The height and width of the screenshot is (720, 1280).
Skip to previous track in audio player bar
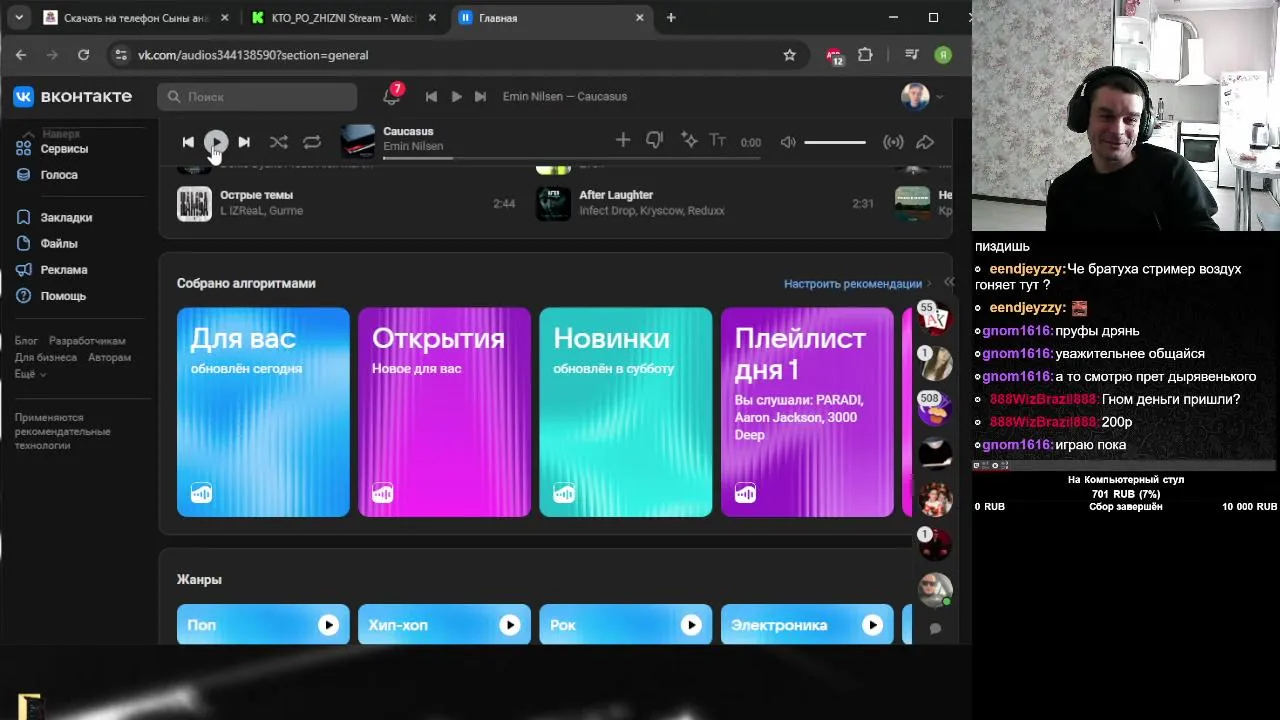[x=188, y=142]
